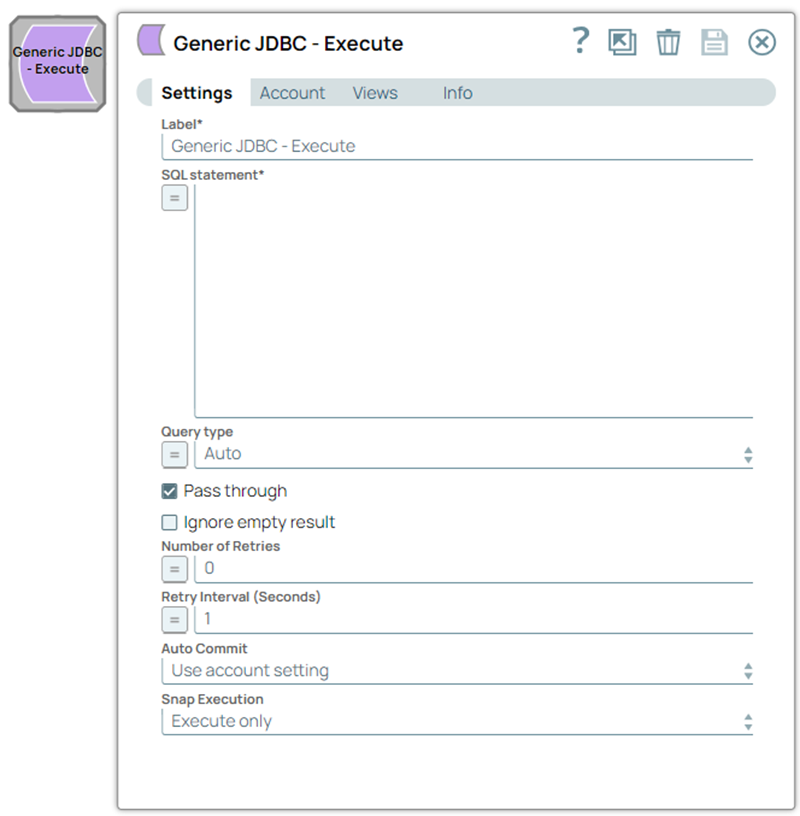Switch to the Account tab
Image resolution: width=800 pixels, height=816 pixels.
[x=292, y=93]
